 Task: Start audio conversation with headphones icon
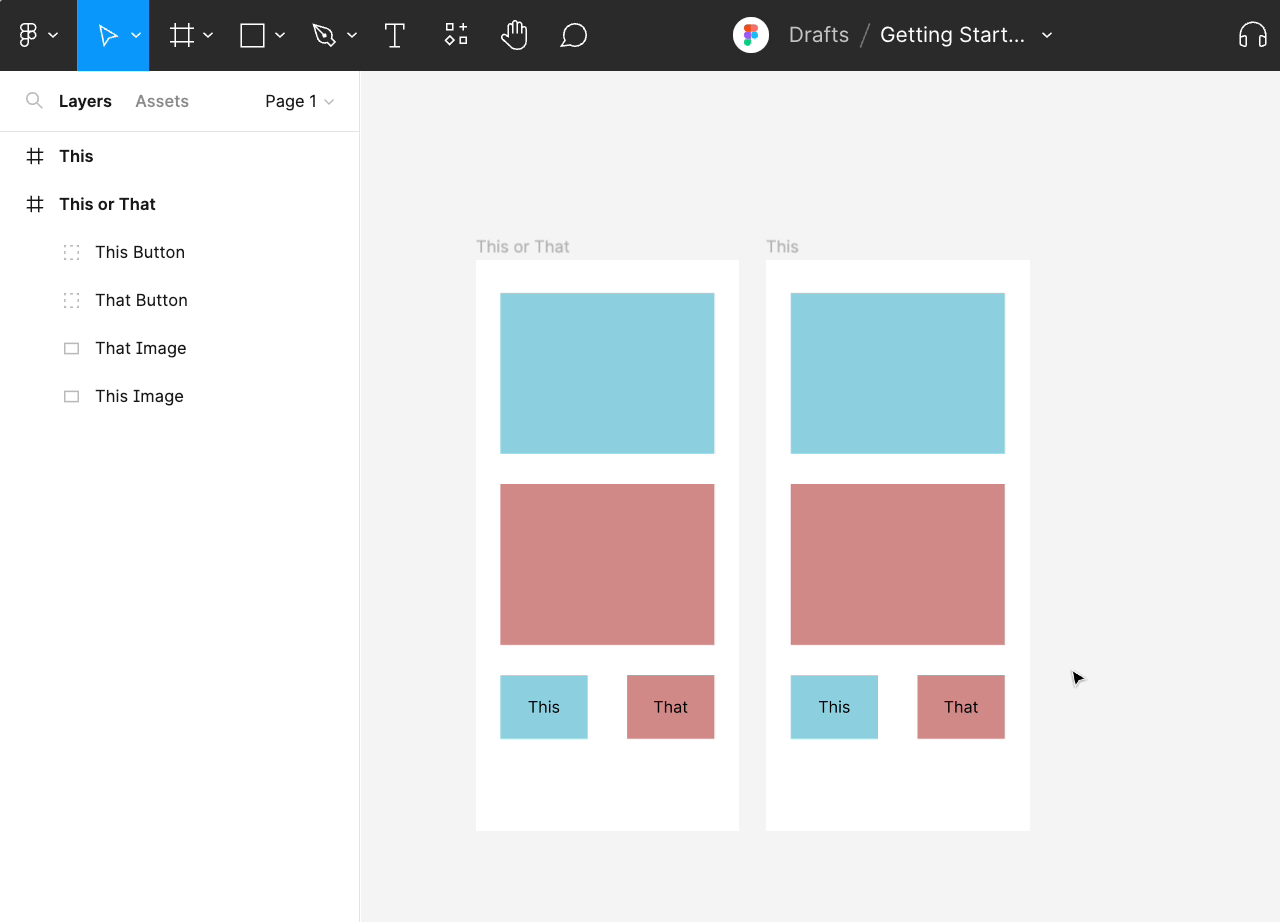(1252, 35)
